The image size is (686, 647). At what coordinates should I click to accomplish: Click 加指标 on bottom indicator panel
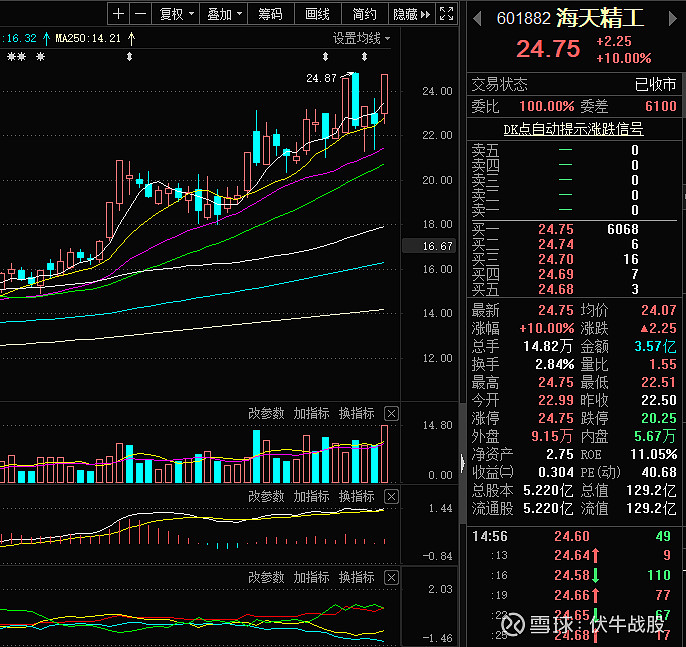(311, 577)
